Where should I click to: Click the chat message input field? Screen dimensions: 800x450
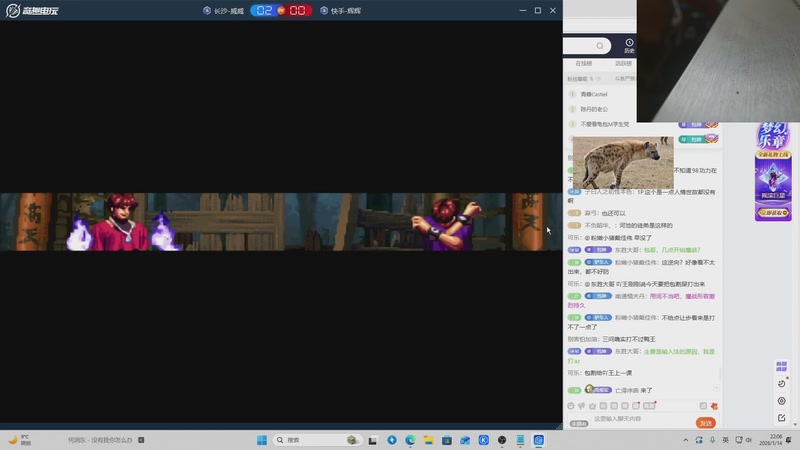click(643, 419)
